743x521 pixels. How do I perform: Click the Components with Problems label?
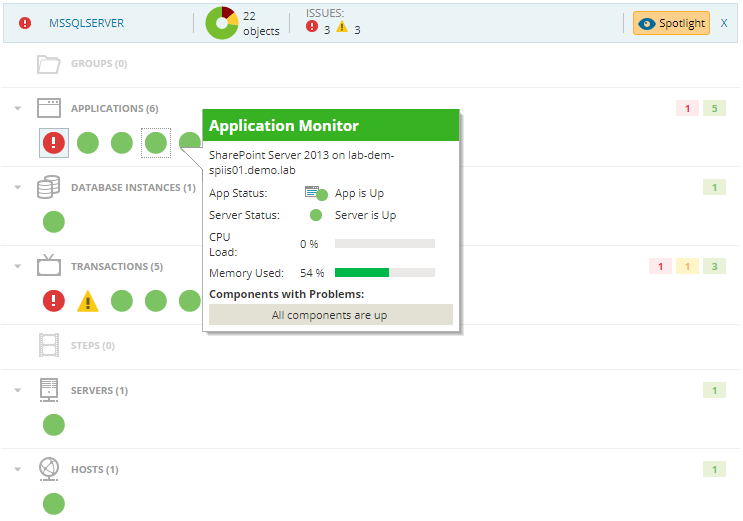click(287, 294)
